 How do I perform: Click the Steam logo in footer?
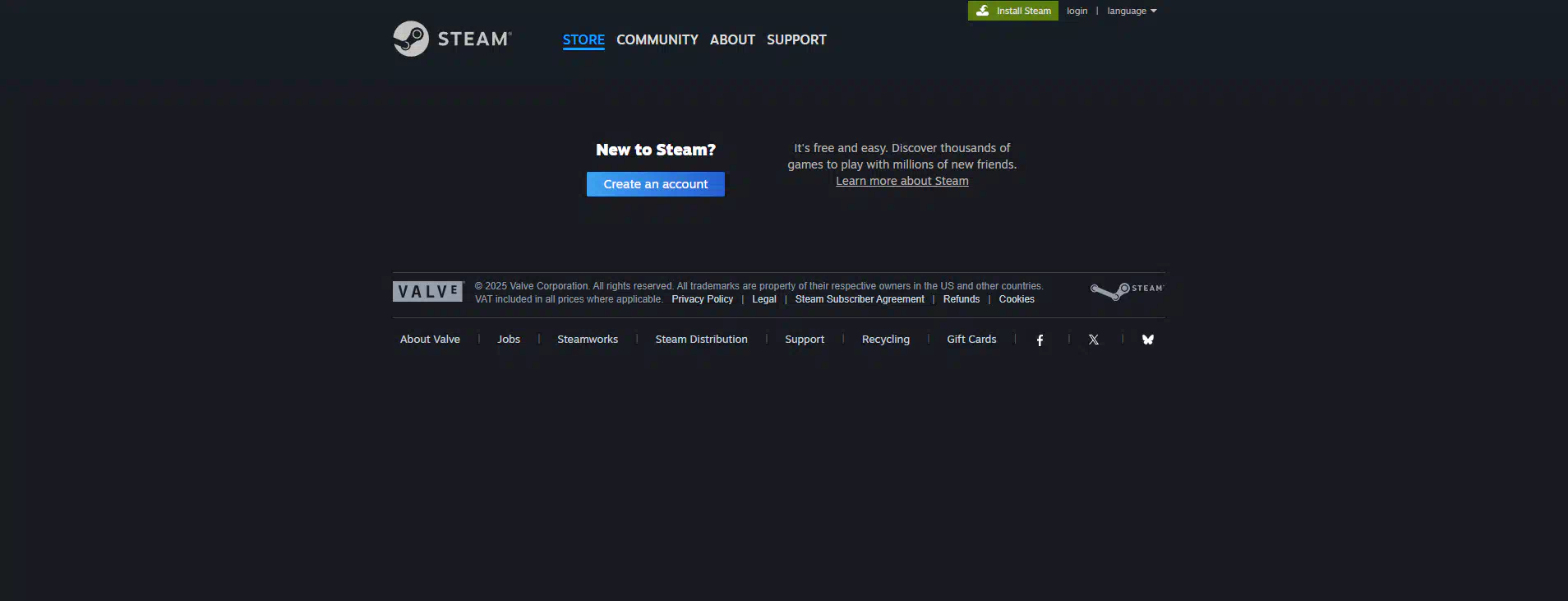pos(1127,291)
